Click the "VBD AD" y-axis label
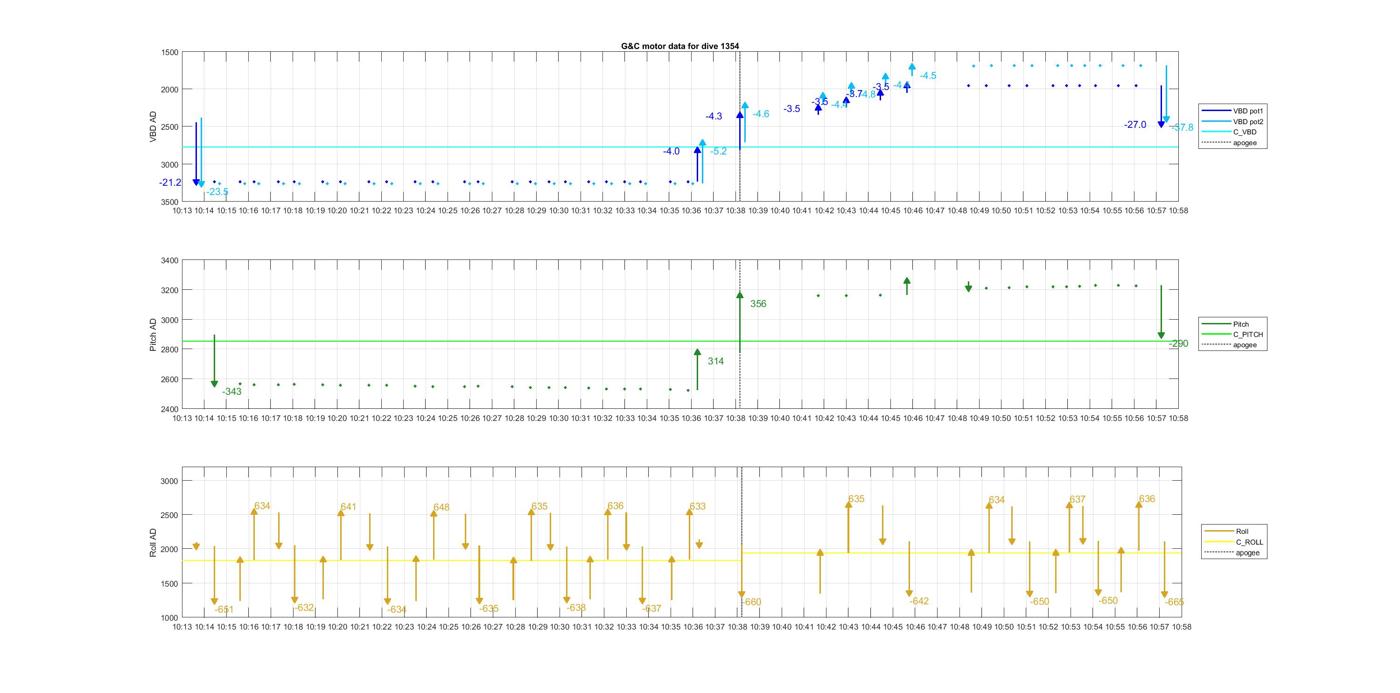Viewport: 1400px width, 693px height. tap(153, 127)
